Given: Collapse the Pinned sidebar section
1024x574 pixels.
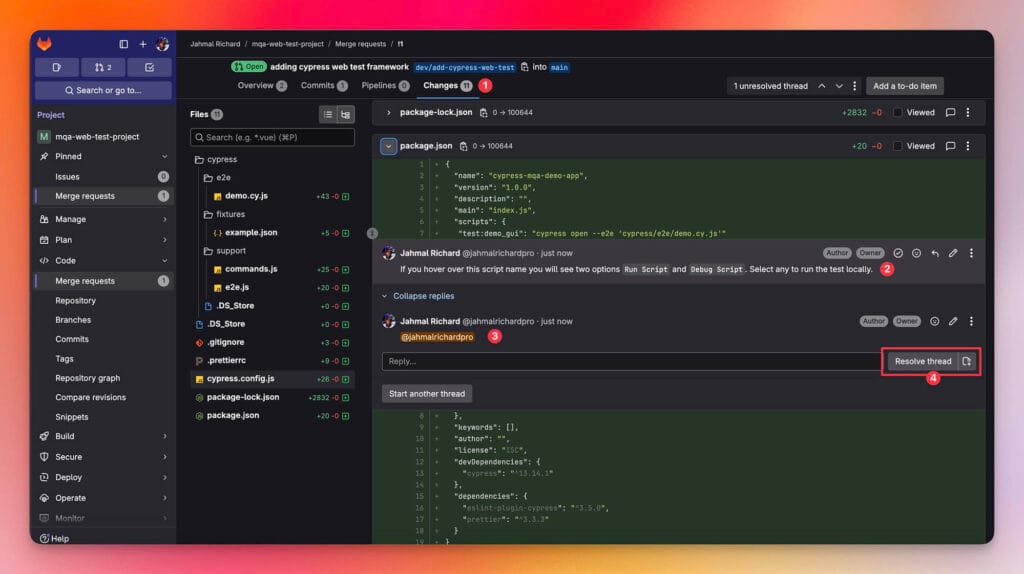Looking at the screenshot, I should click(x=103, y=157).
